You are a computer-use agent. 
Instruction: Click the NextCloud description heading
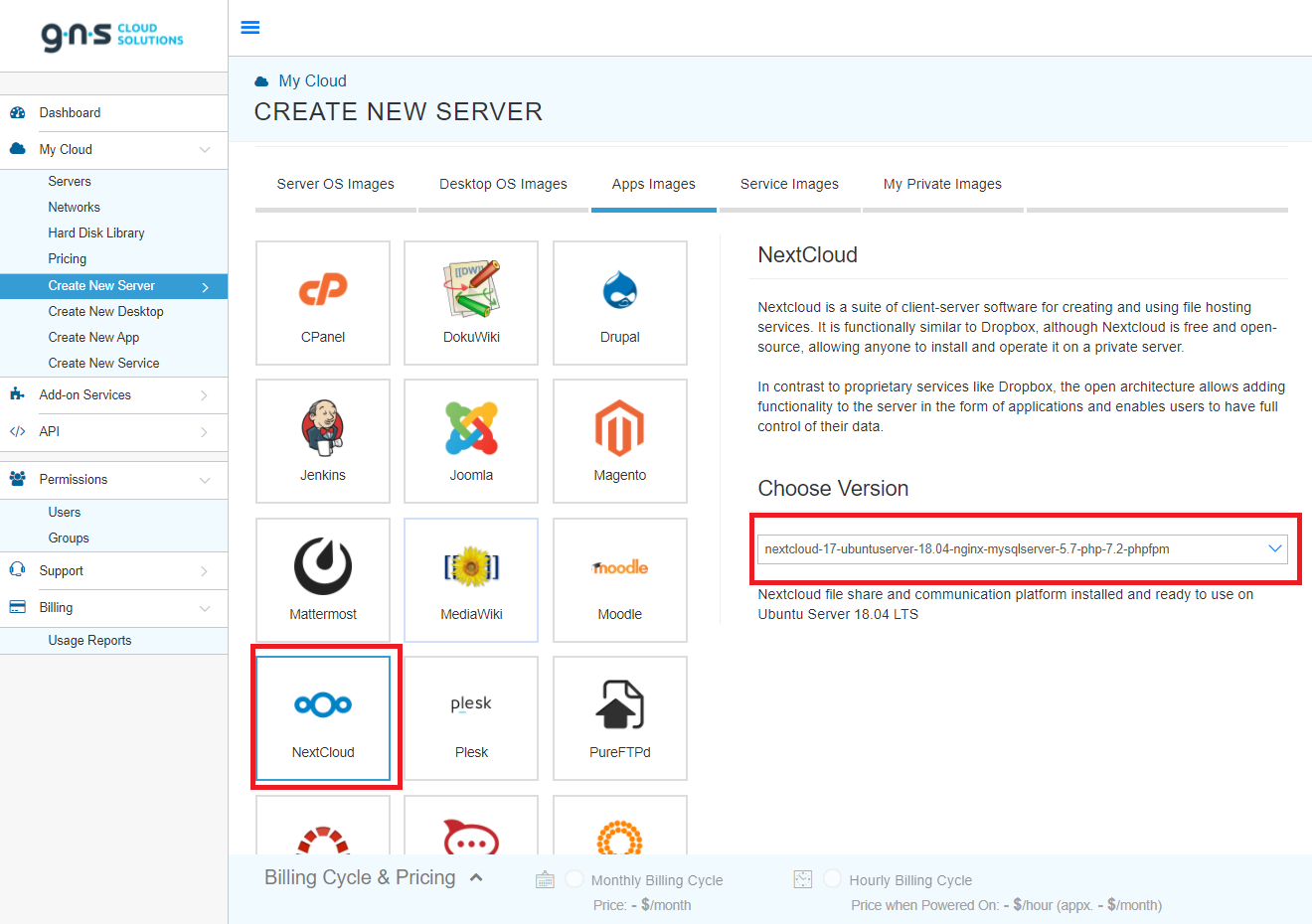point(808,254)
